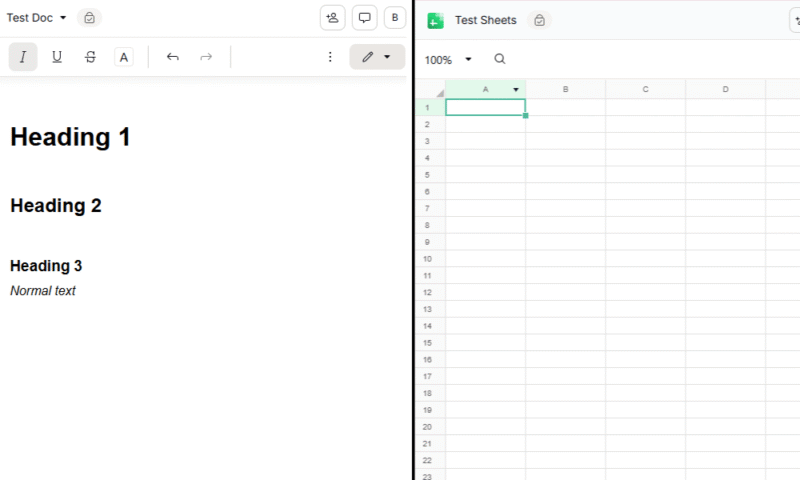This screenshot has height=480, width=800.
Task: Open the three-dot more options menu
Action: tap(330, 57)
